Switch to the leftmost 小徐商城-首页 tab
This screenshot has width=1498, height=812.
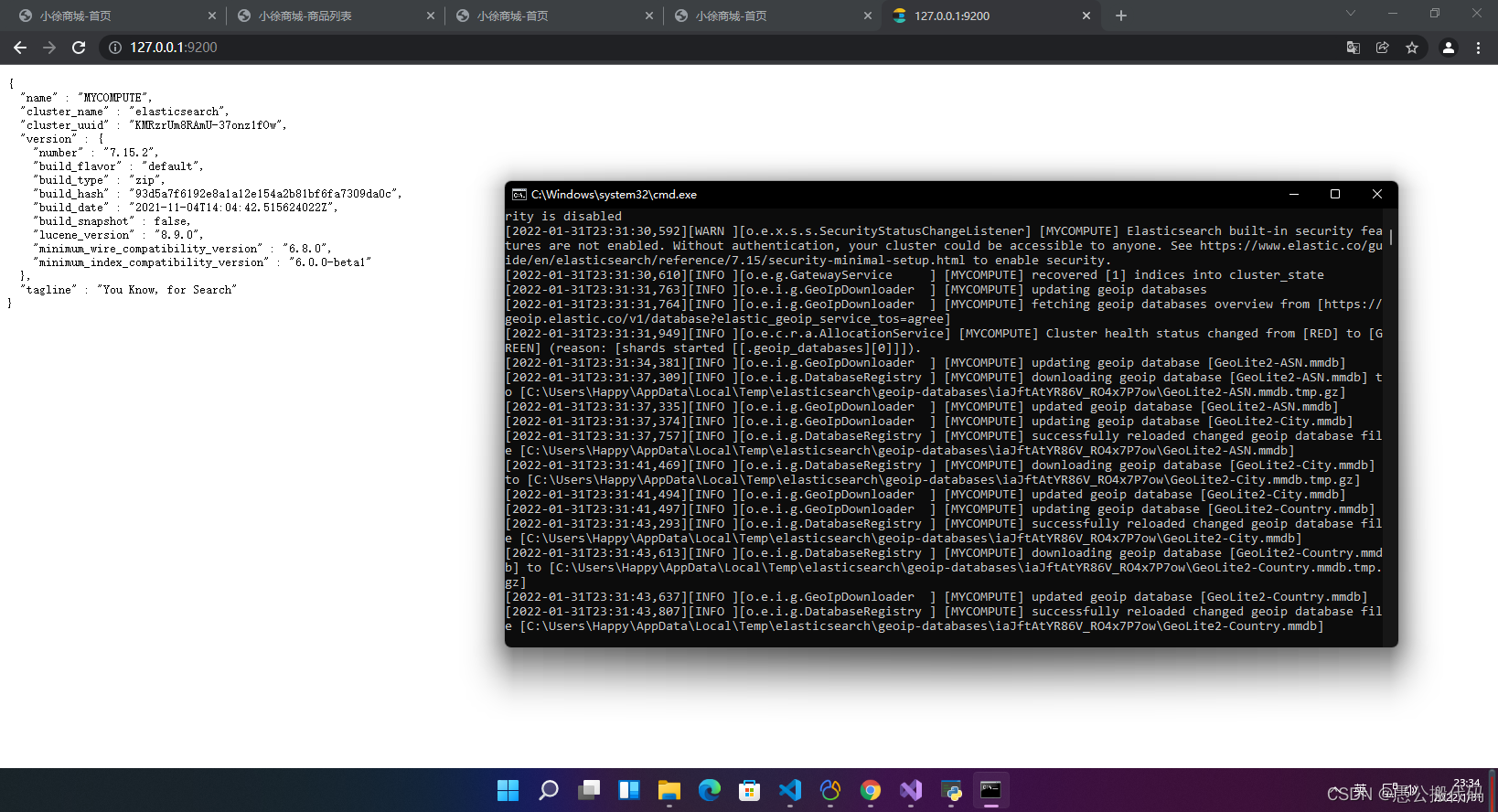117,16
